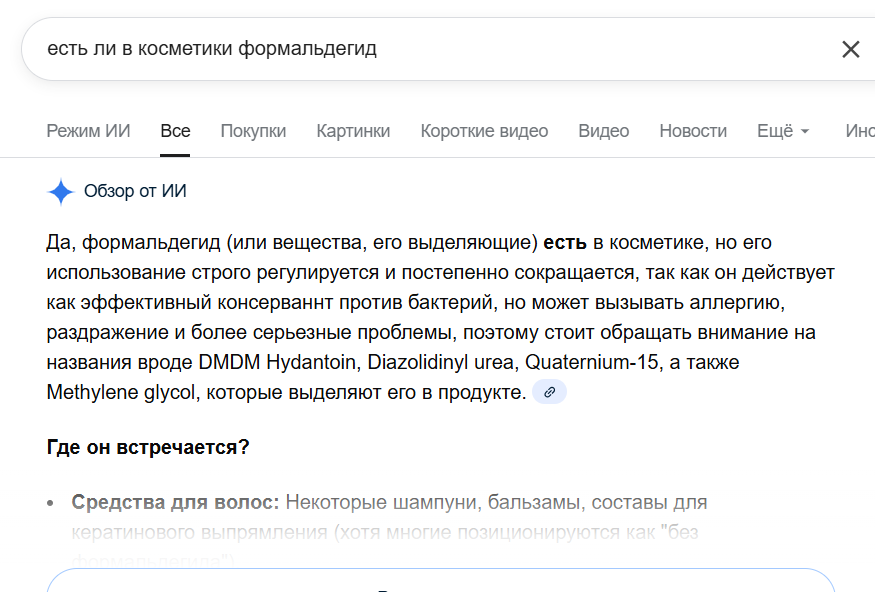The height and width of the screenshot is (592, 875).
Task: Click the blue AI overview sparkle icon
Action: click(x=61, y=192)
